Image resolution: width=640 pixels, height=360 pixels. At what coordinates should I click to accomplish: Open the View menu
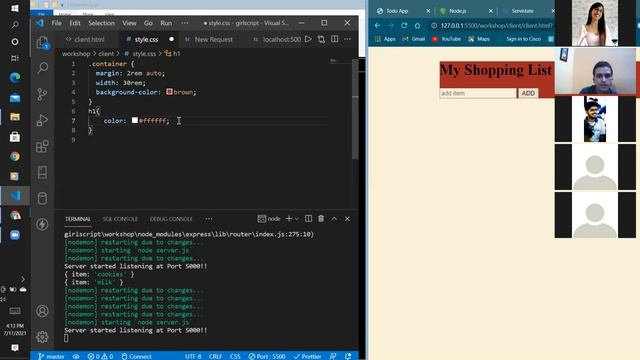click(x=129, y=23)
